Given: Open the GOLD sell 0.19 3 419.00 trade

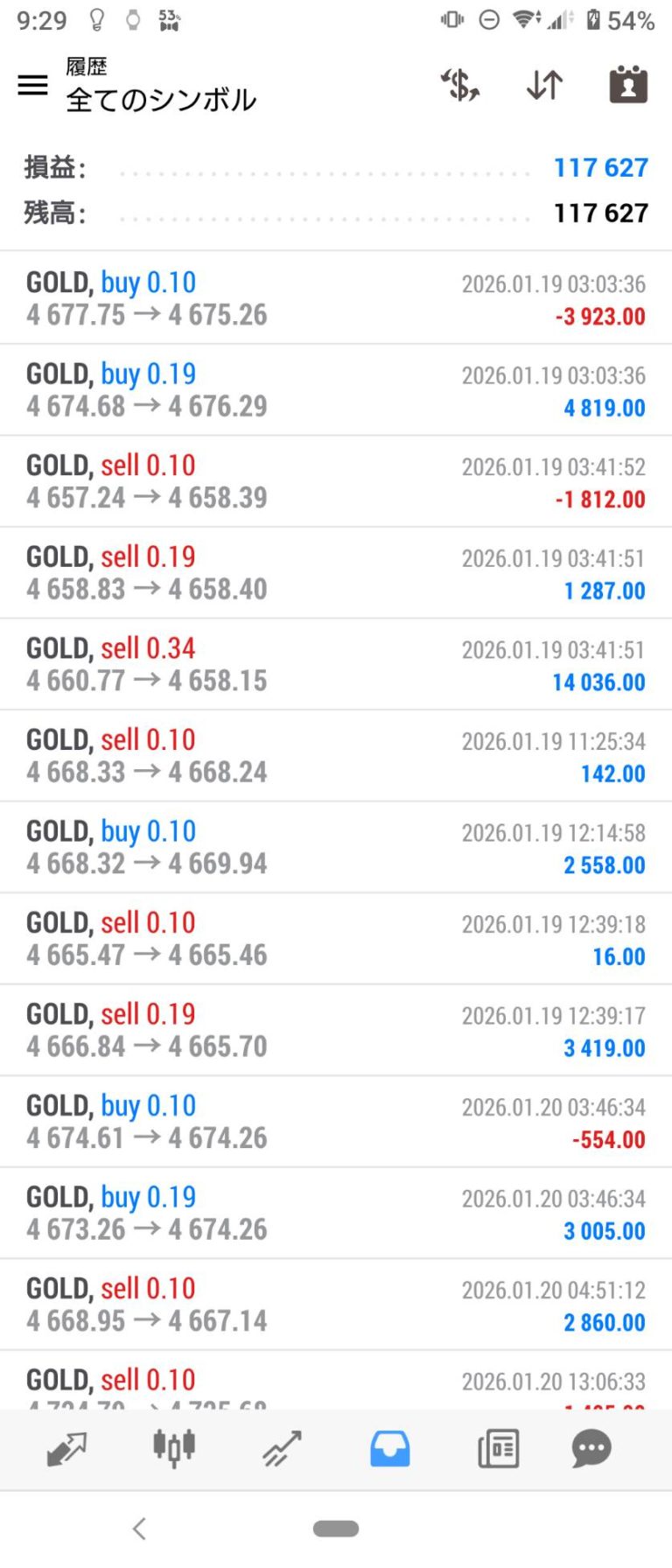Looking at the screenshot, I should tap(336, 1030).
